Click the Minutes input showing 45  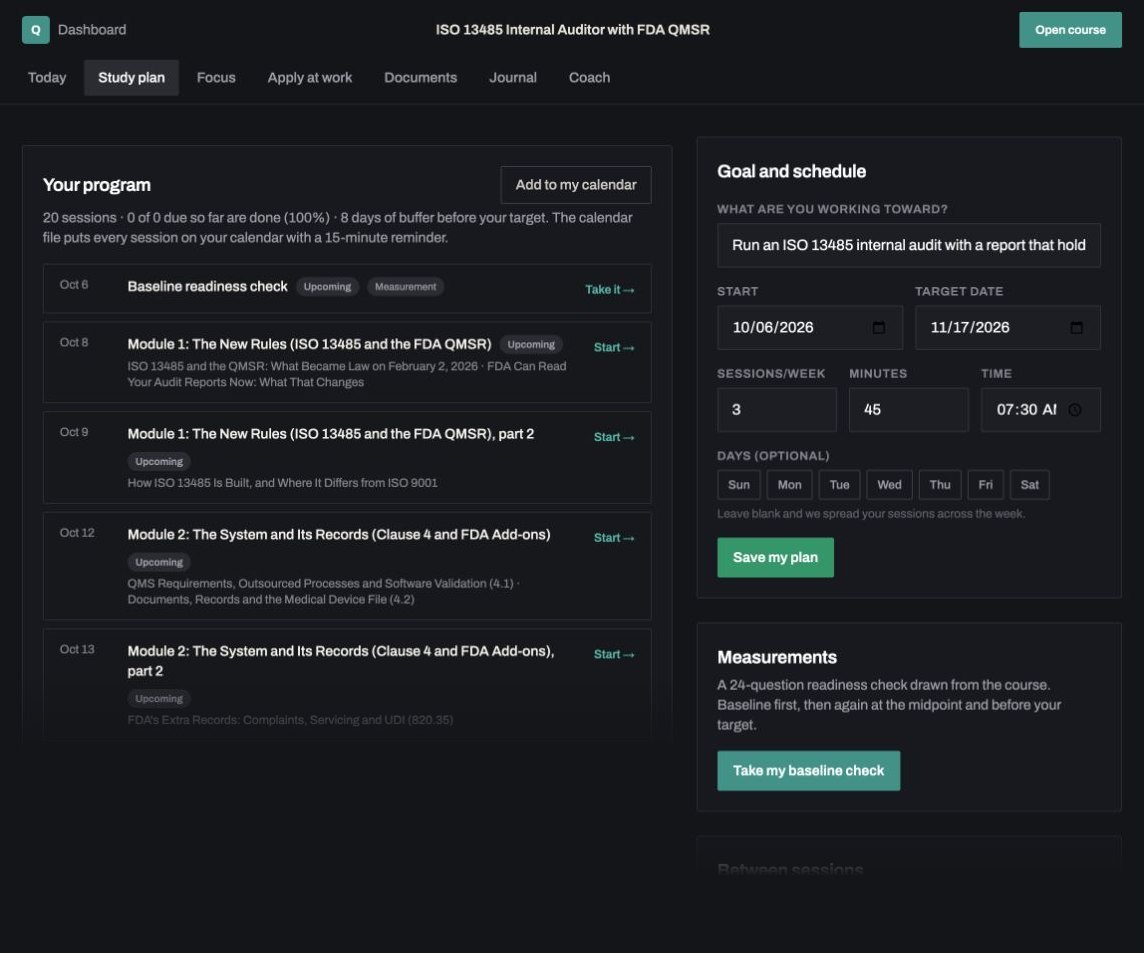pyautogui.click(x=908, y=410)
